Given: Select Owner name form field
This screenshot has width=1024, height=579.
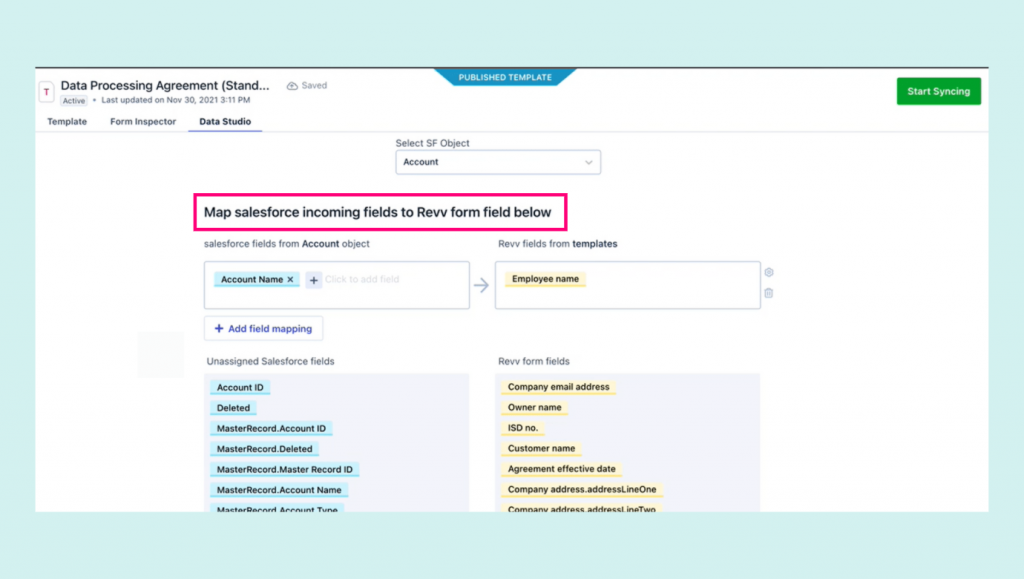Looking at the screenshot, I should 534,407.
